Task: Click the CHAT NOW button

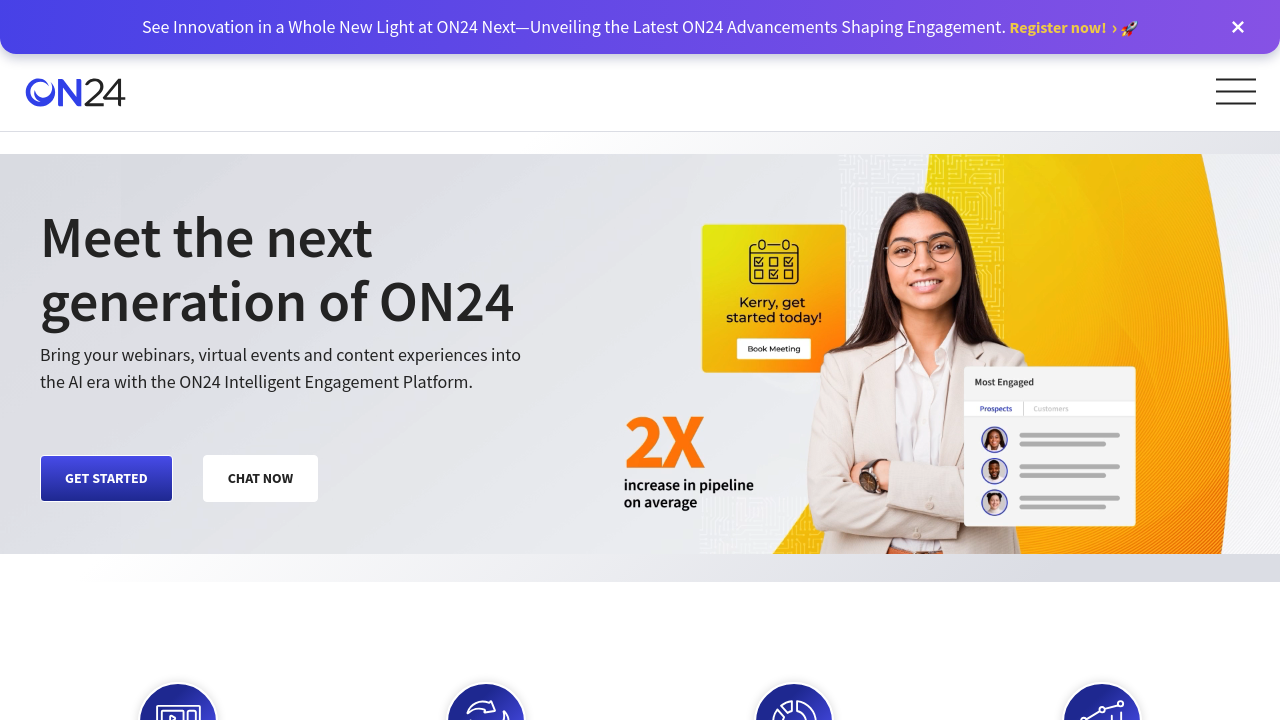Action: click(x=260, y=478)
